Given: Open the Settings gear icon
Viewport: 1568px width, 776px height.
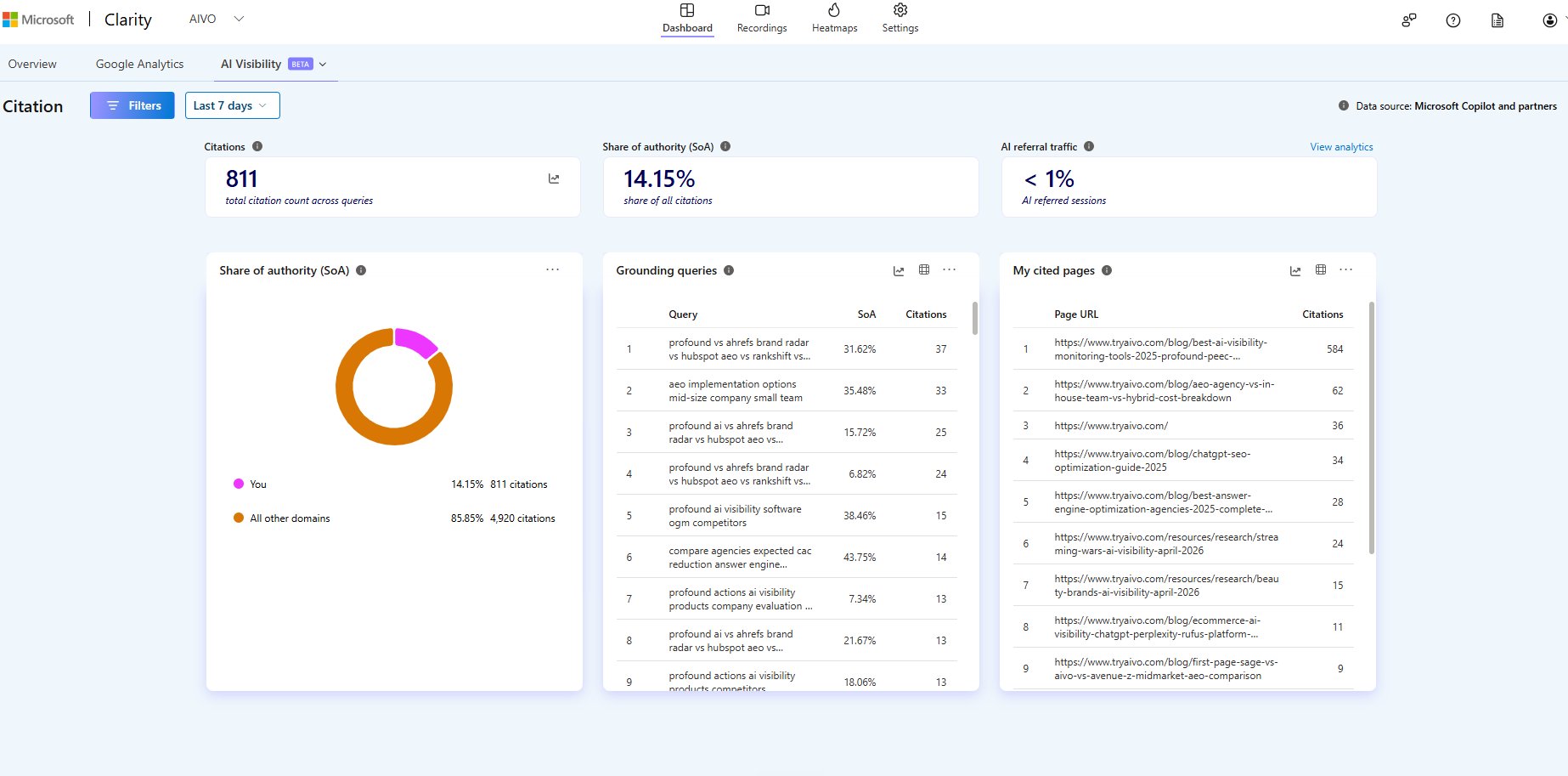Looking at the screenshot, I should point(900,10).
